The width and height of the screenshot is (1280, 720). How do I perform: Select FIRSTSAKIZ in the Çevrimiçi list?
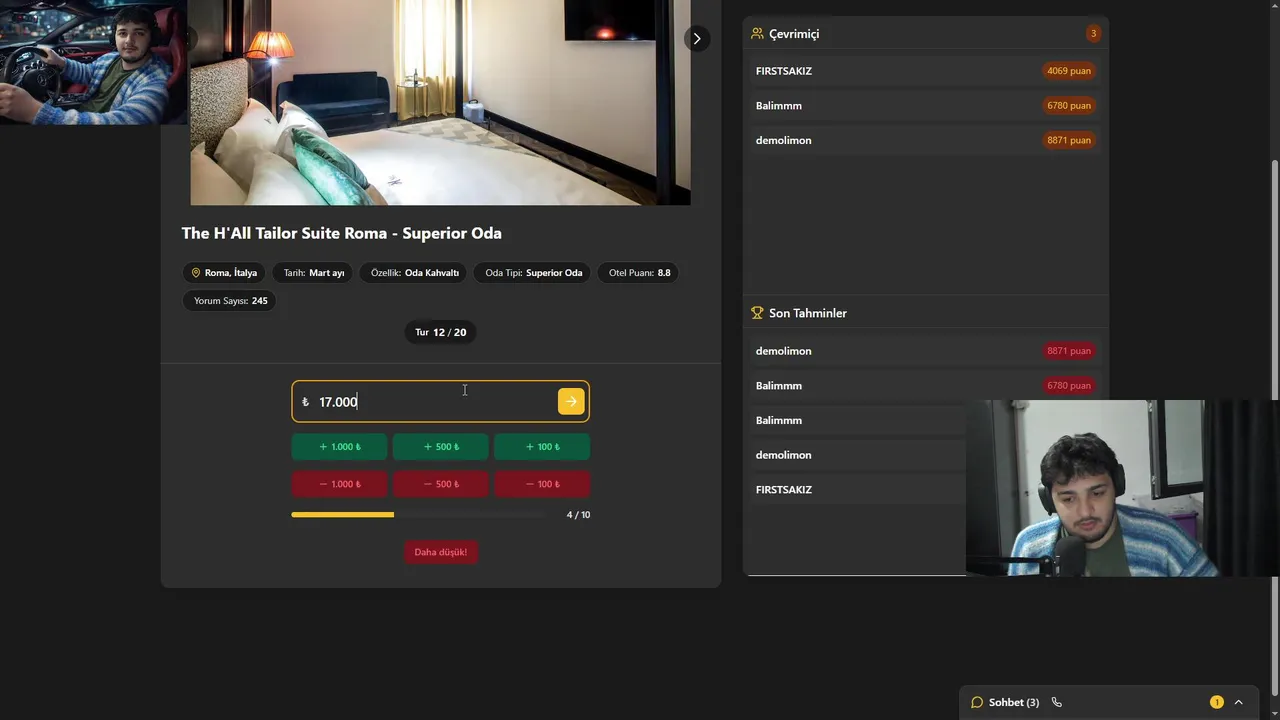click(926, 71)
